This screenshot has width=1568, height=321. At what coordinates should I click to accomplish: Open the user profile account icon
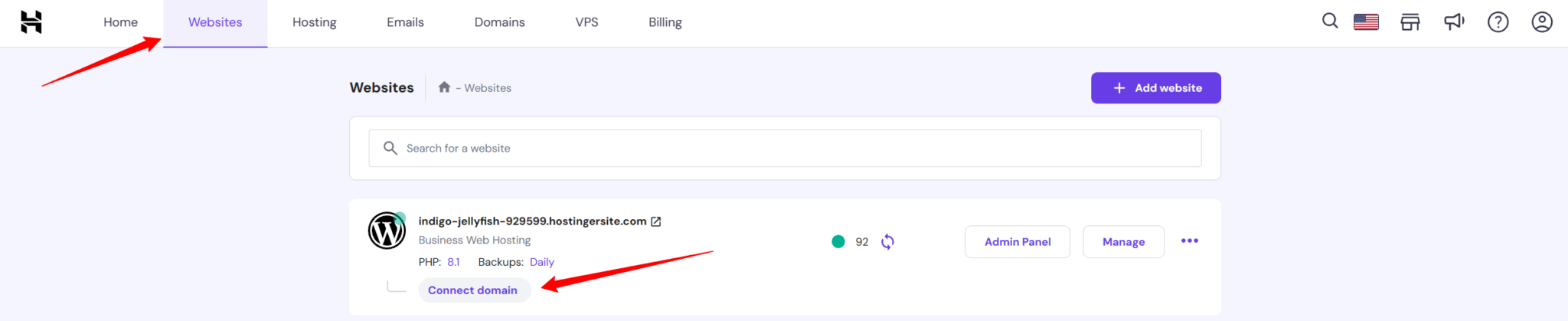[x=1541, y=22]
